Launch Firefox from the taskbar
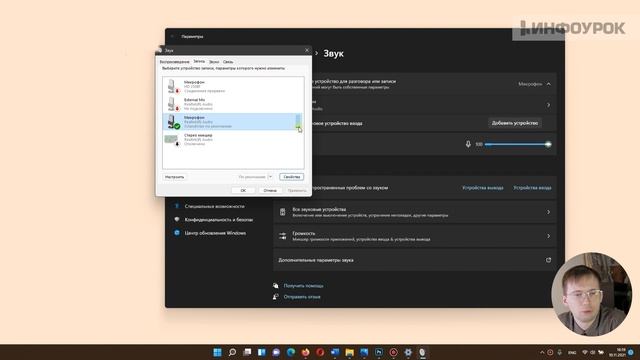 coord(305,352)
